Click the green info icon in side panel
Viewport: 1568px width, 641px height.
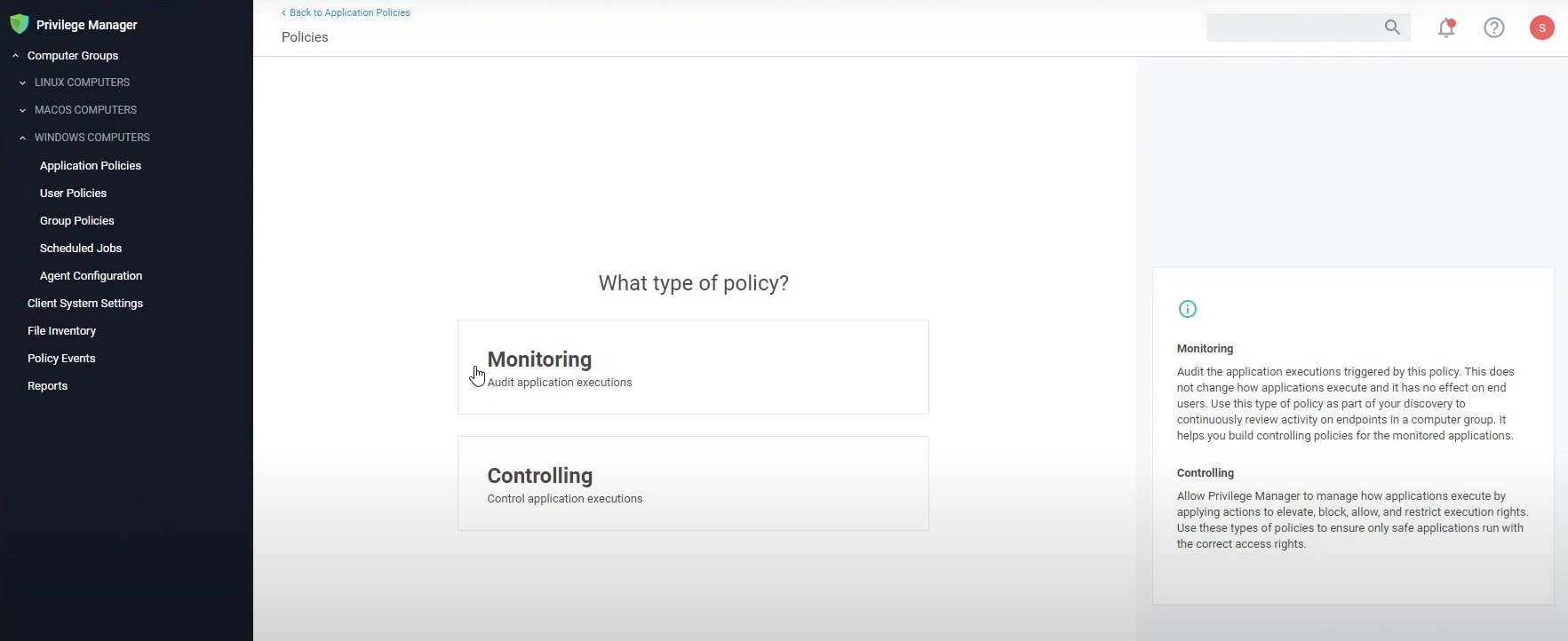(x=1189, y=308)
